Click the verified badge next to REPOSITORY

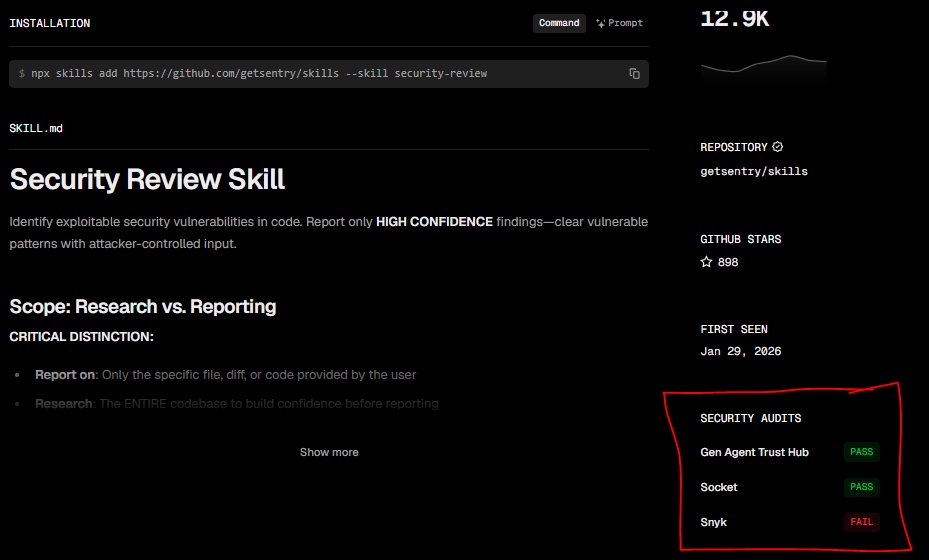[777, 146]
